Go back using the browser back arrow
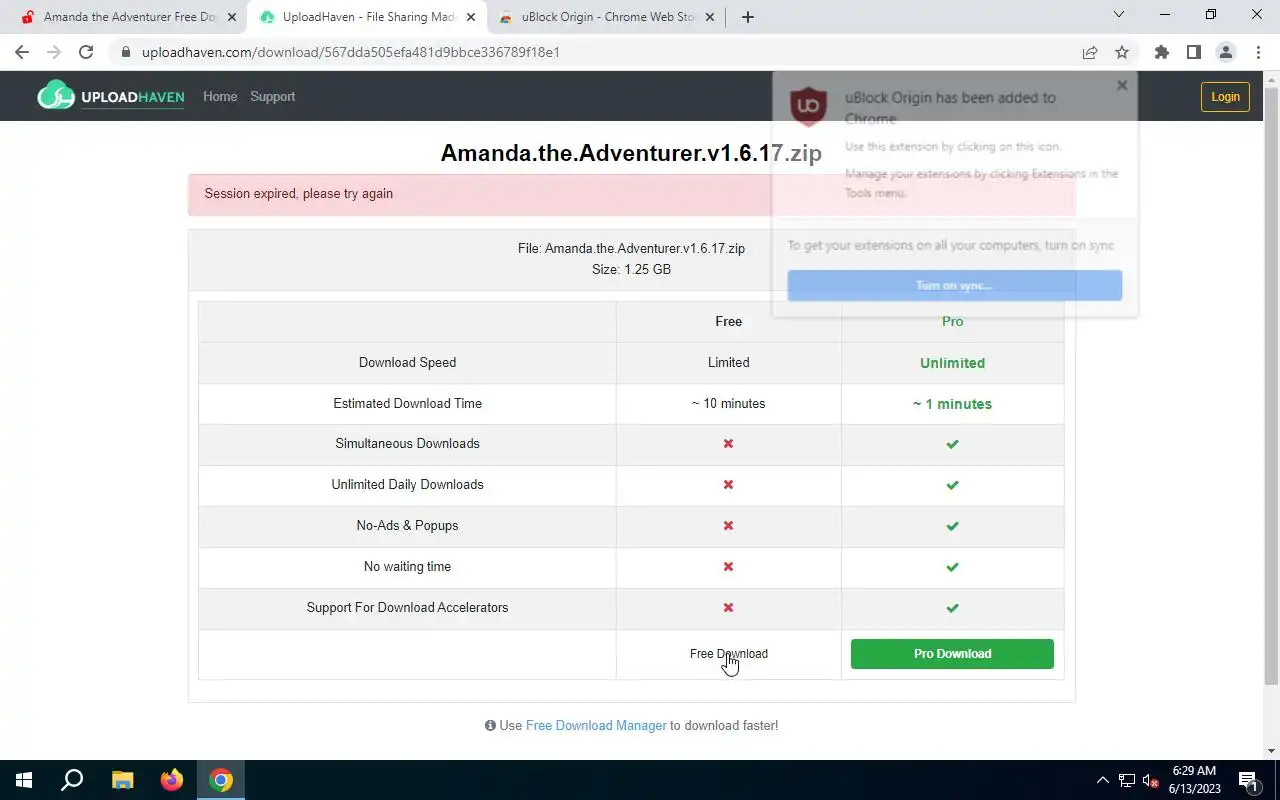Screen dimensions: 1280x800 point(22,52)
